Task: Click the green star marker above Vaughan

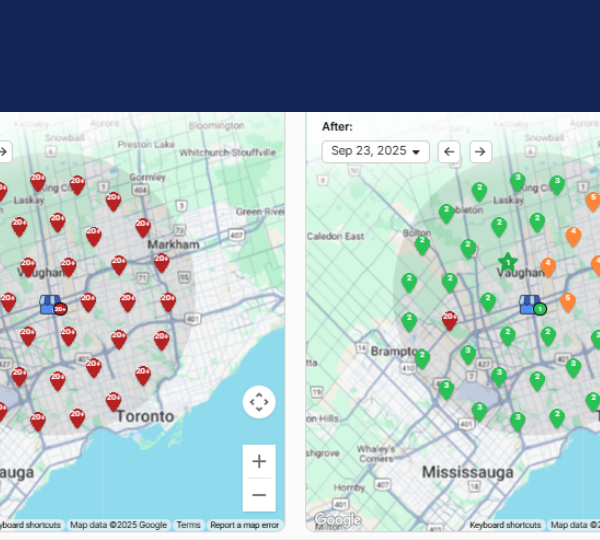Action: tap(508, 262)
